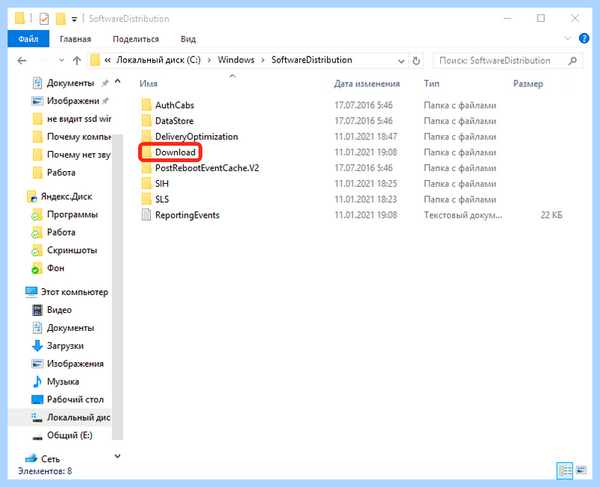Image resolution: width=600 pixels, height=487 pixels.
Task: Open Музыка in the navigation pane
Action: (x=63, y=382)
